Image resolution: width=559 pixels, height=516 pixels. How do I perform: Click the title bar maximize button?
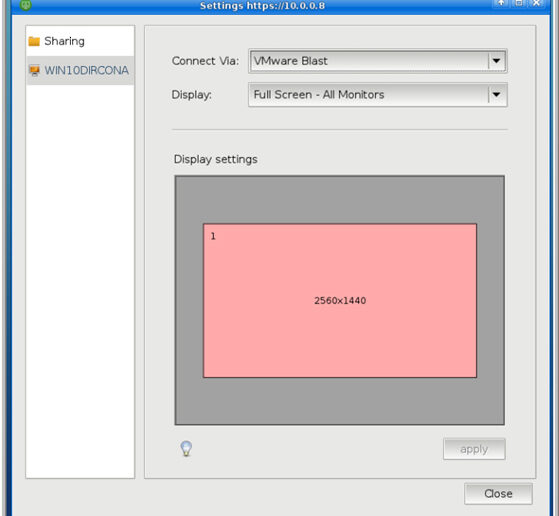[519, 4]
